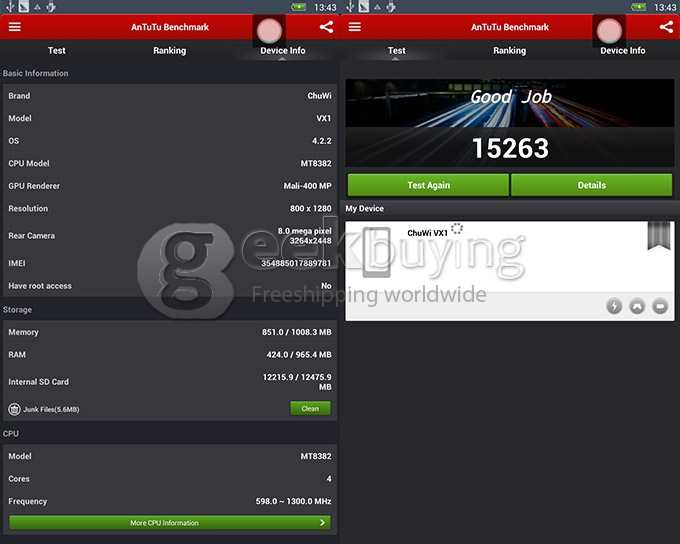Tap phone device image in My Device card
Viewport: 680px width, 544px height.
[x=376, y=252]
